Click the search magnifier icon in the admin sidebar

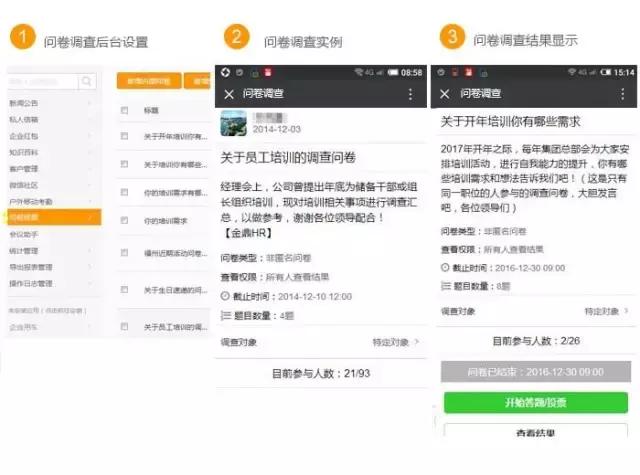click(87, 82)
